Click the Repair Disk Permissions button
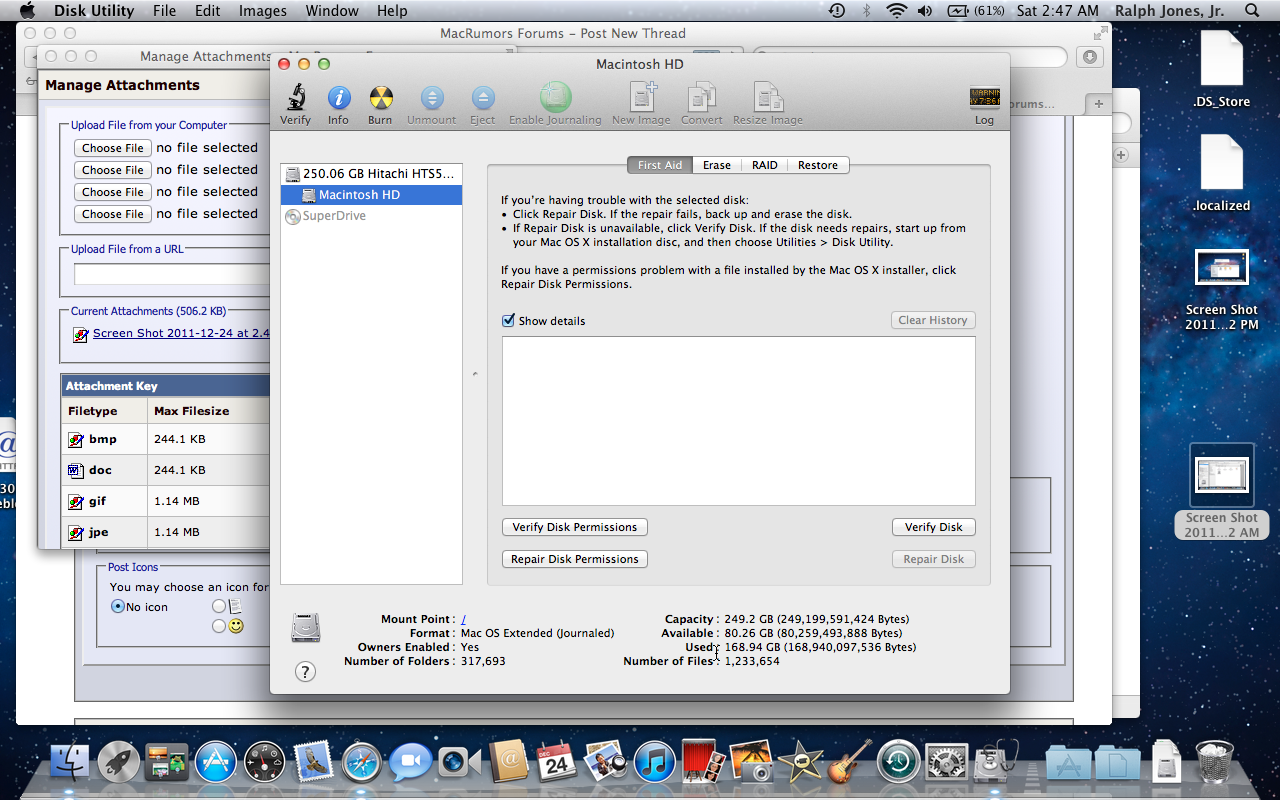Viewport: 1280px width, 800px height. pos(575,559)
